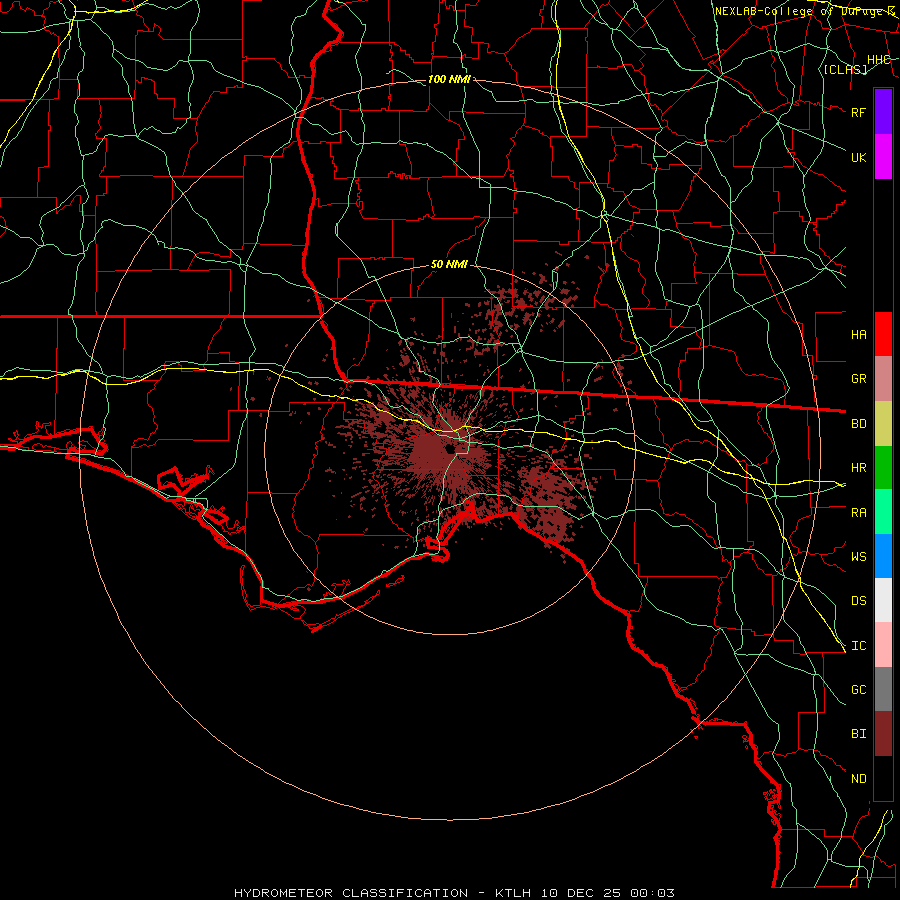Click the HA red legend swatch
Screen dimensions: 900x900
[883, 334]
